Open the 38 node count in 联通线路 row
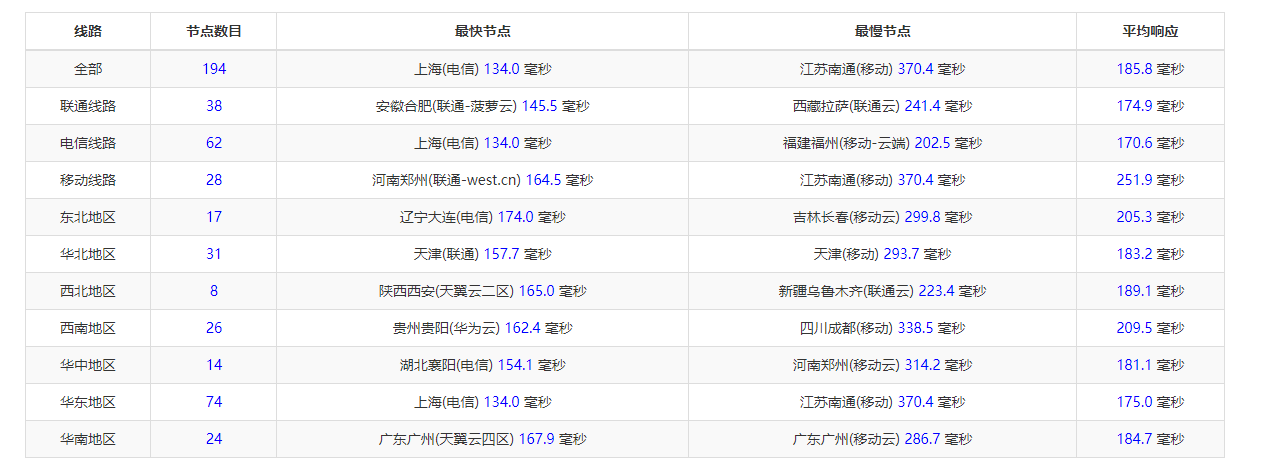Viewport: 1277px width, 475px height. coord(213,106)
